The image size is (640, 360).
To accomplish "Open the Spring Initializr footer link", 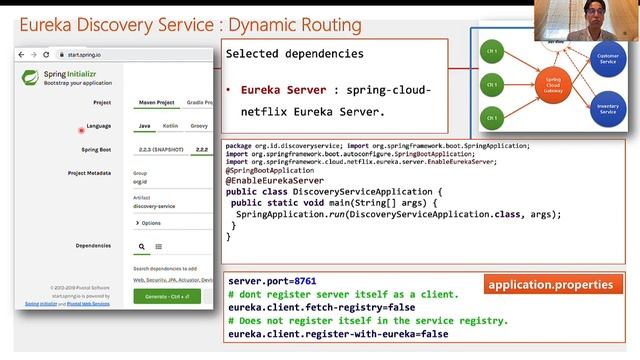I will [x=41, y=304].
